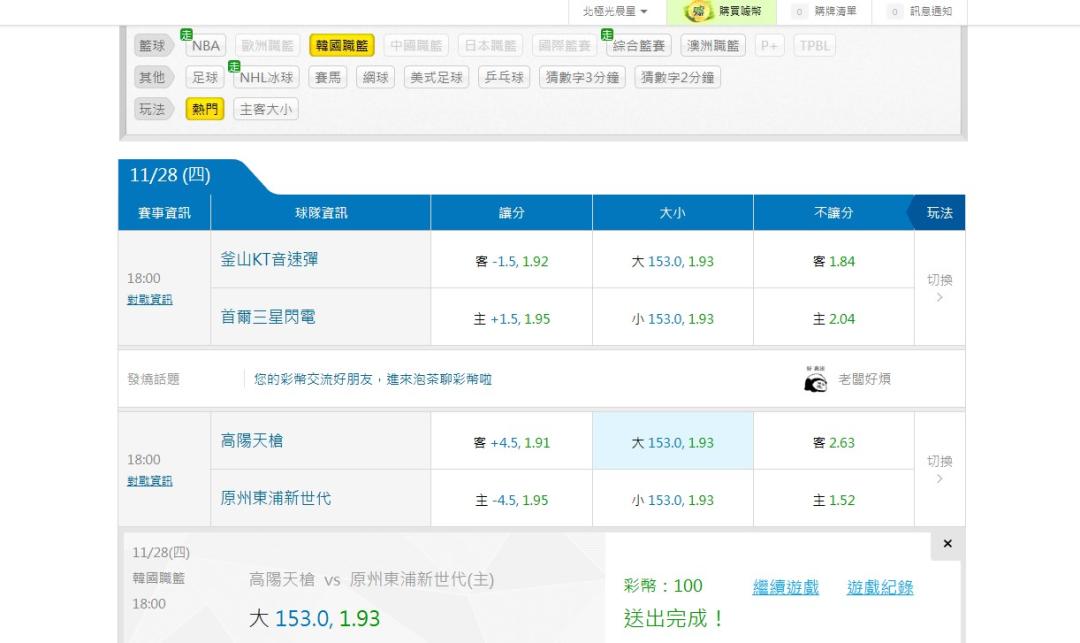The image size is (1080, 643).
Task: Click the 老闆好煩 avatar icon
Action: 816,379
